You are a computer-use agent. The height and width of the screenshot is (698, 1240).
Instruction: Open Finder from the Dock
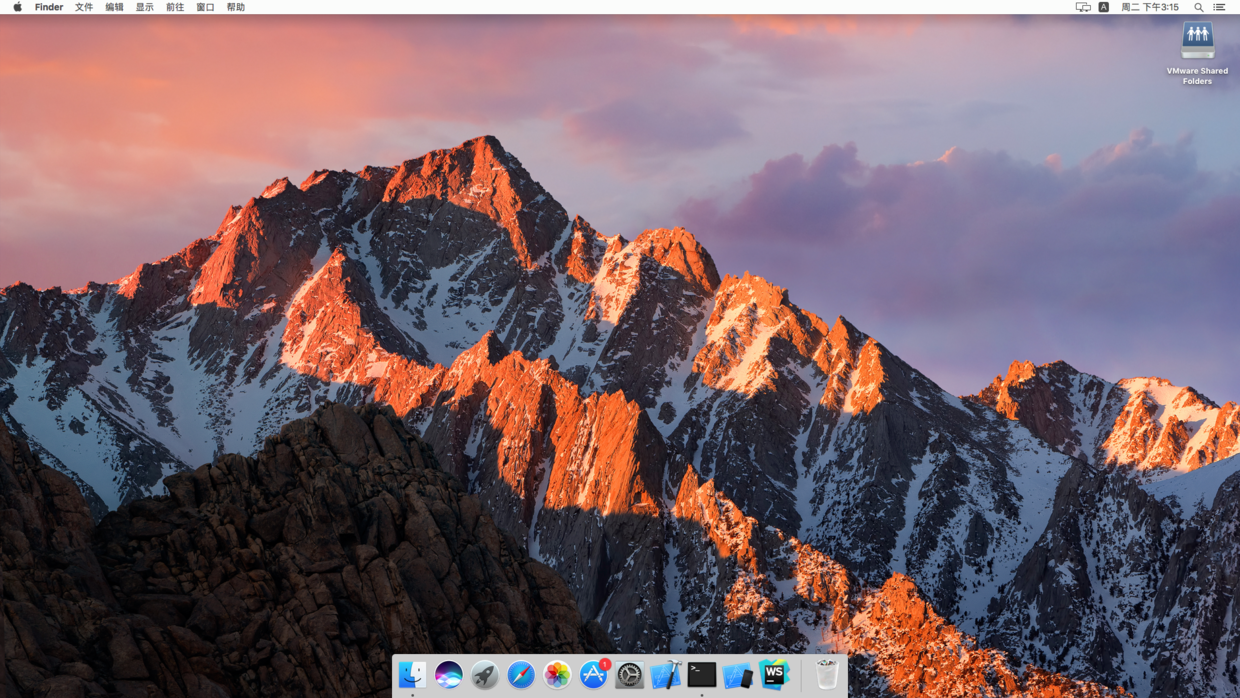(x=412, y=675)
